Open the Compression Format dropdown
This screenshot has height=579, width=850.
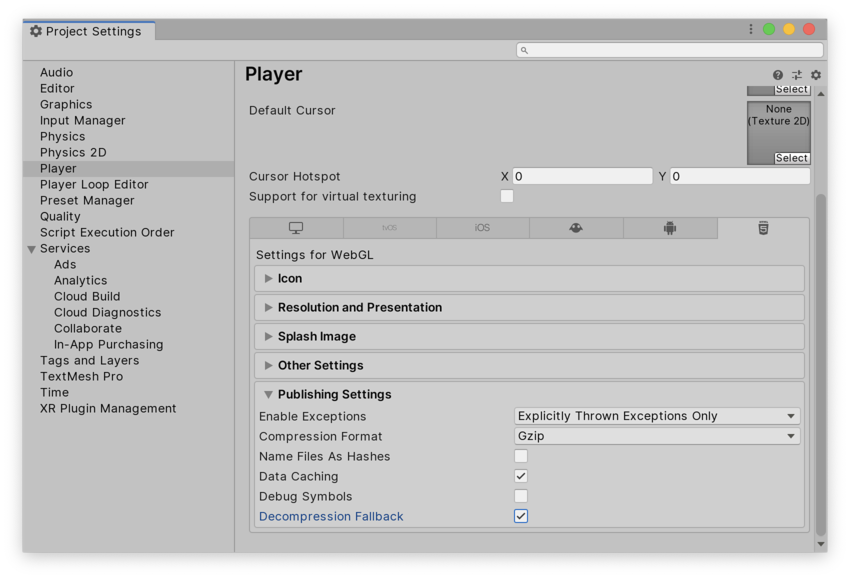(657, 436)
